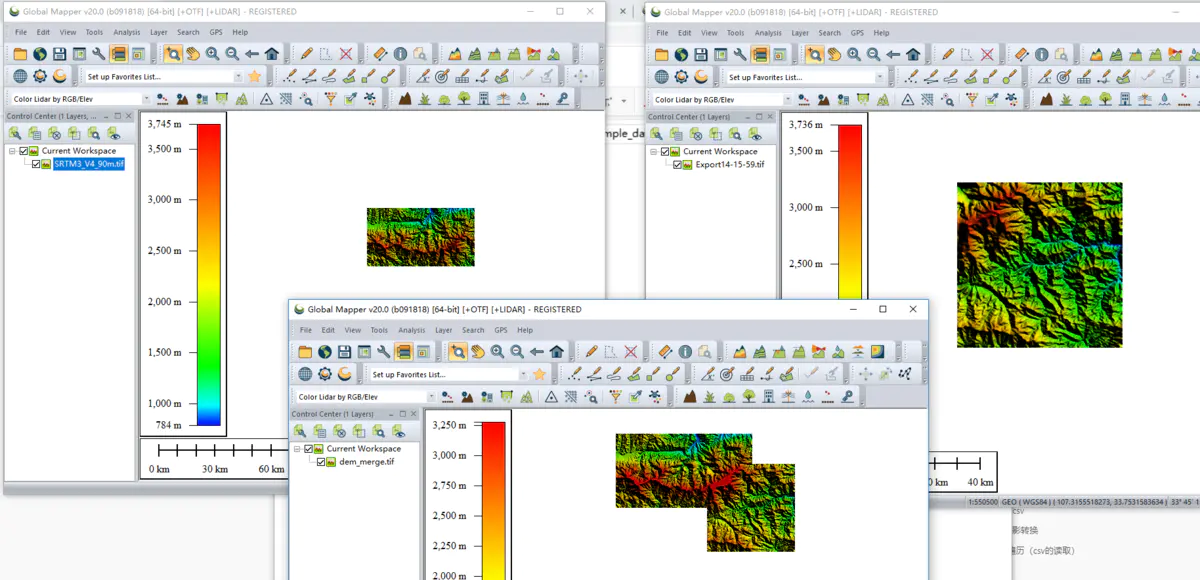The image size is (1200, 580).
Task: Click Export14 square terrain map image
Action: [x=1039, y=265]
